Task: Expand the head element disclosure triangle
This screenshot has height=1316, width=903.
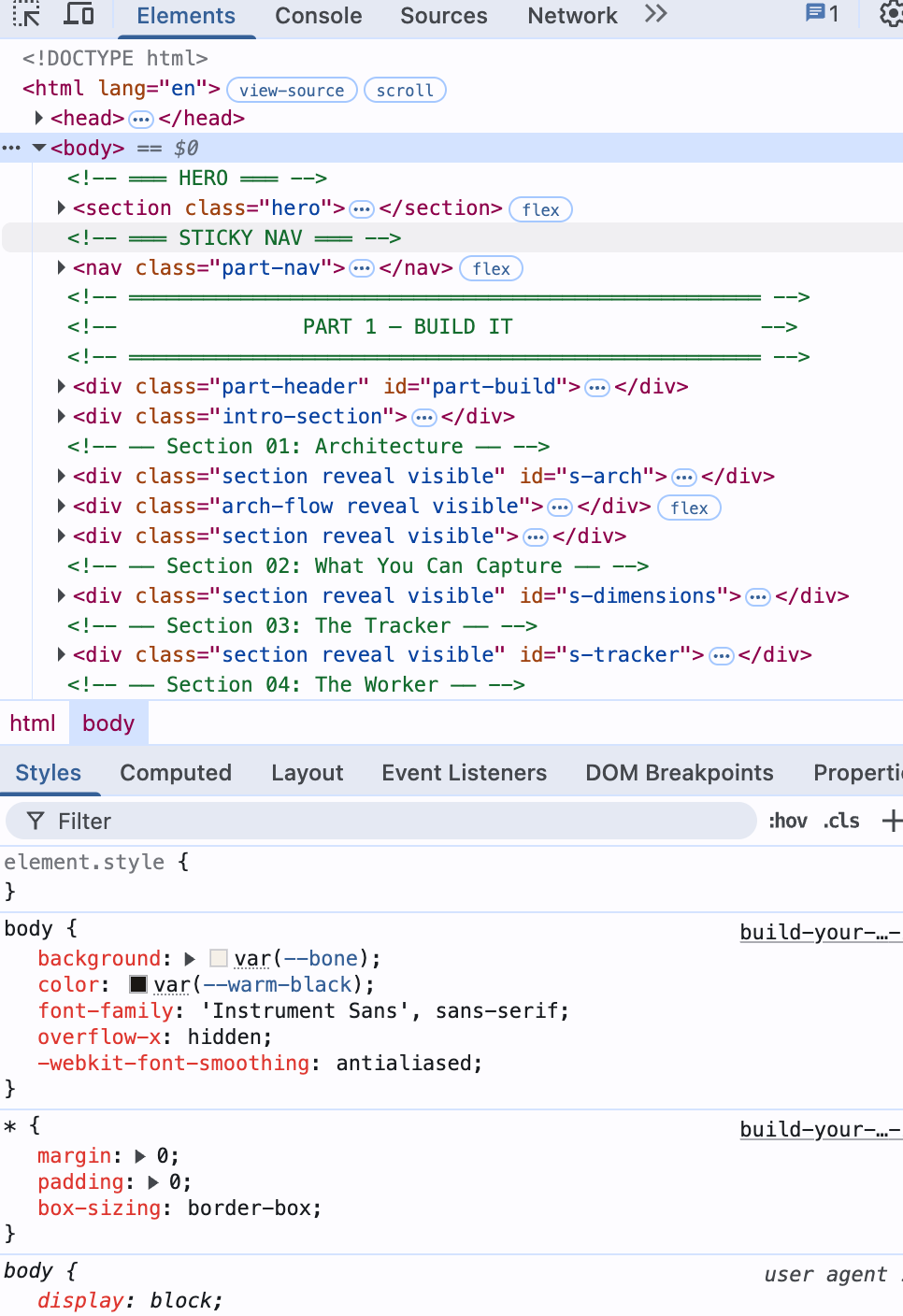Action: (38, 119)
